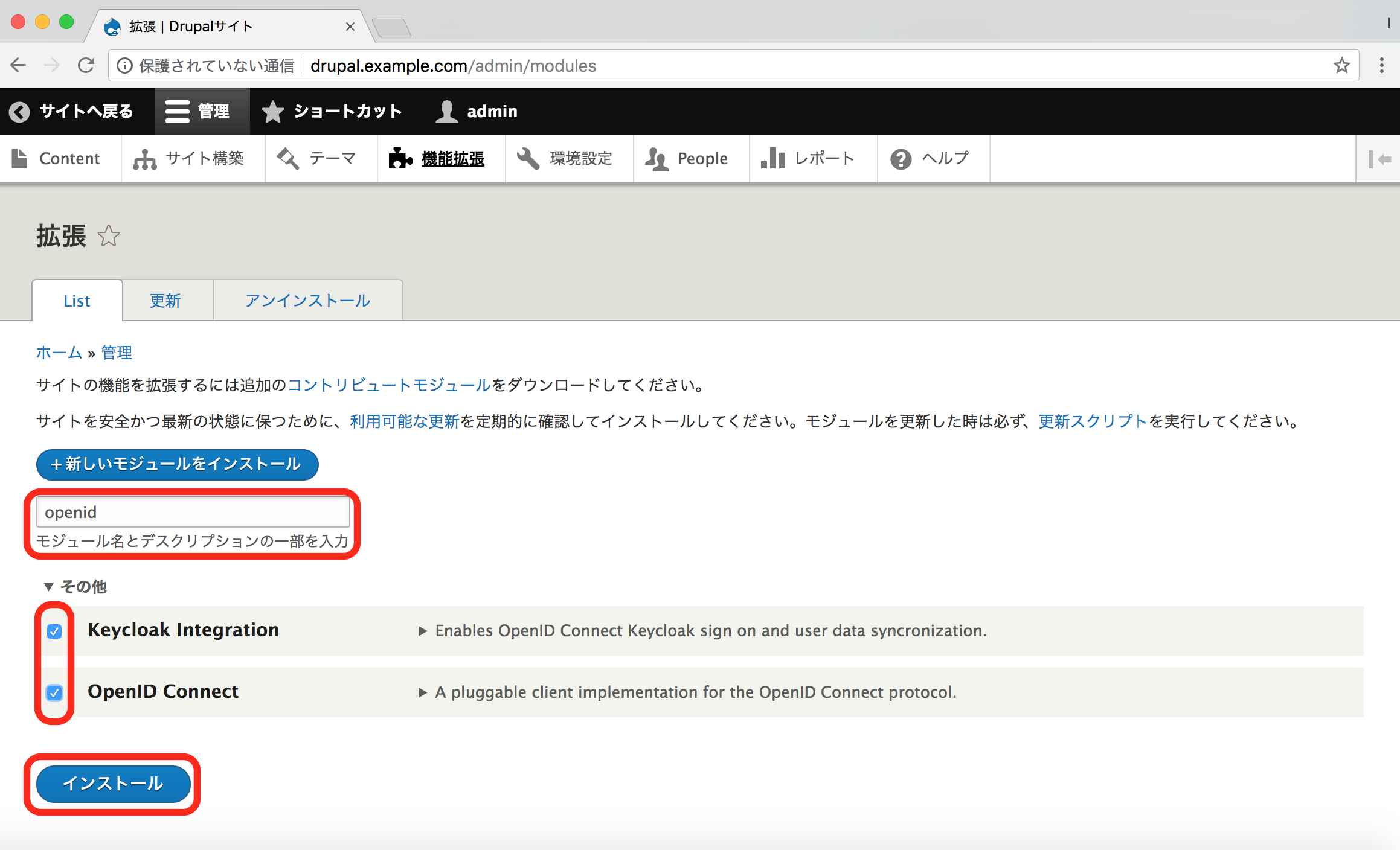Open the People admin icon

[x=657, y=159]
